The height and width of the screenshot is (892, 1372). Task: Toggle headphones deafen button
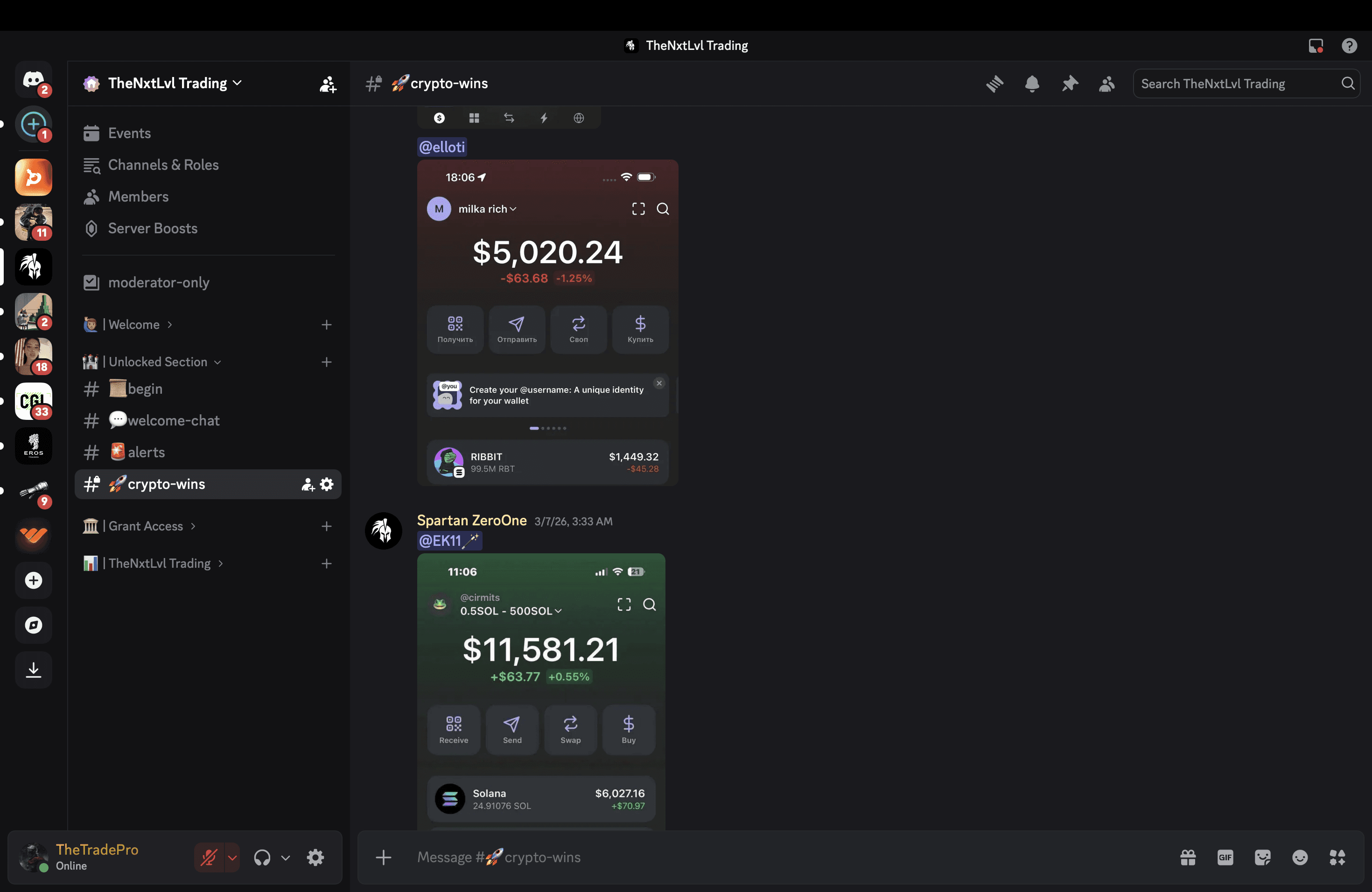click(262, 857)
